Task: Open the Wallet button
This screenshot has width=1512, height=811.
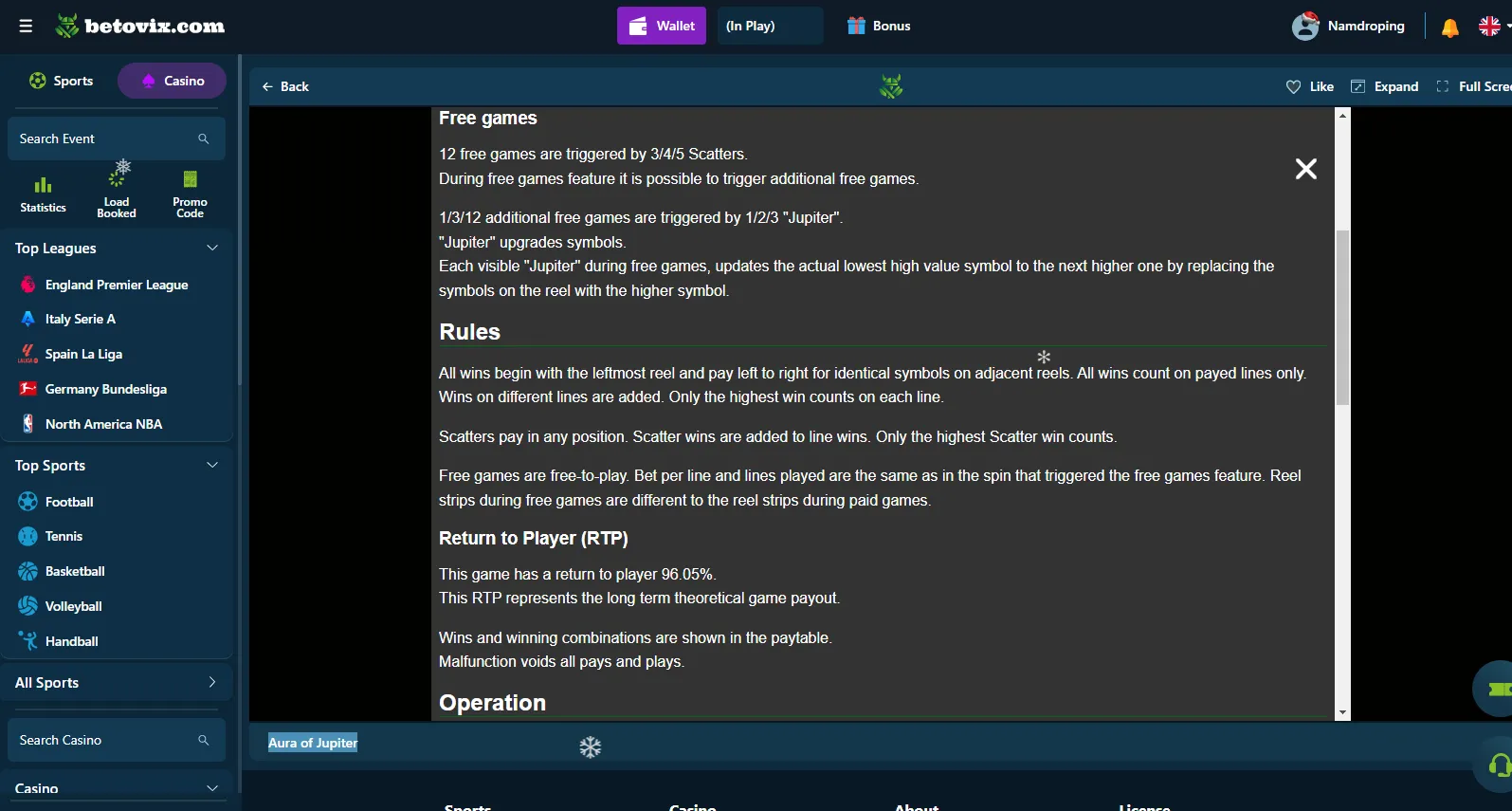Action: pyautogui.click(x=662, y=26)
